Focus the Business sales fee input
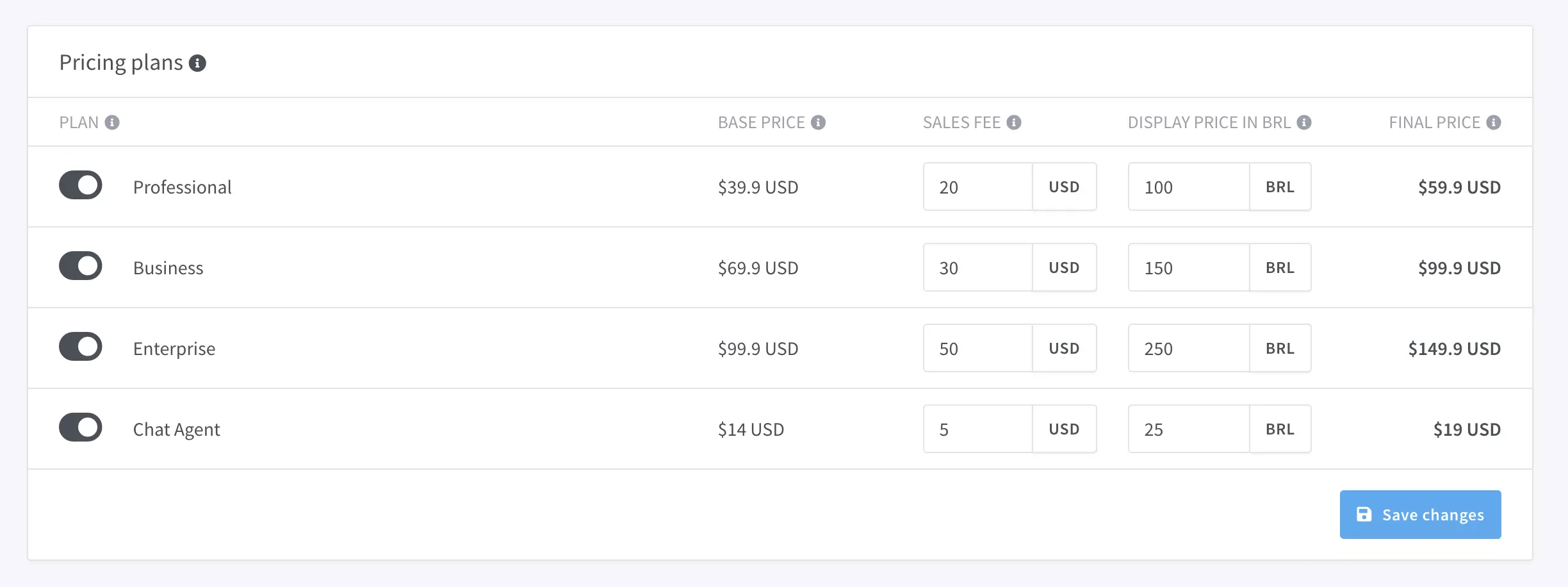The width and height of the screenshot is (1568, 587). [978, 267]
